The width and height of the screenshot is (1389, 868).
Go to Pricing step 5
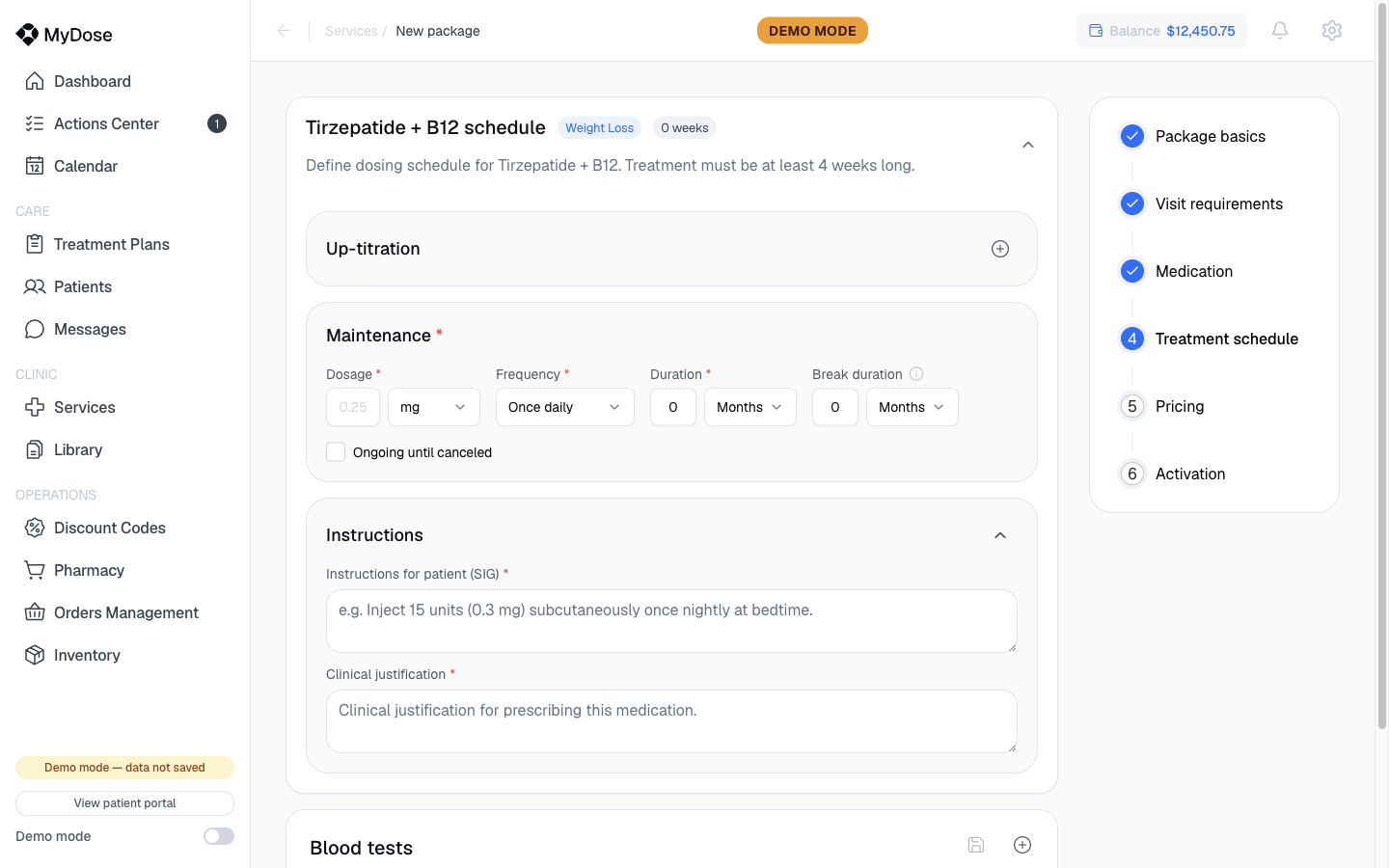click(1180, 406)
